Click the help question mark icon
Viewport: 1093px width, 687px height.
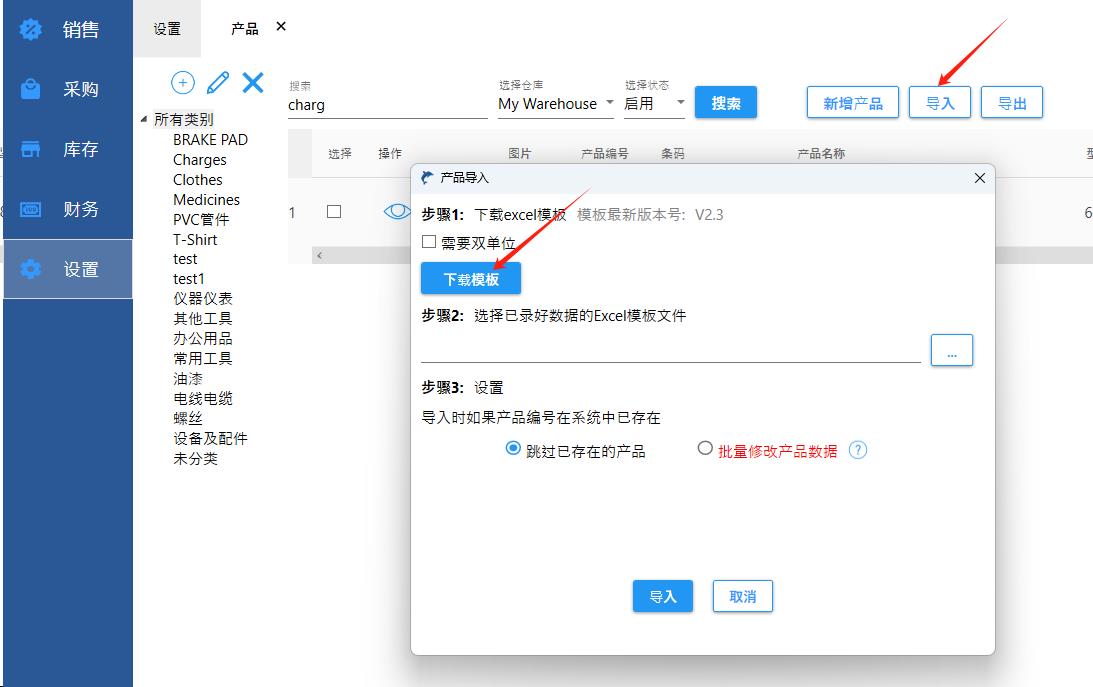pyautogui.click(x=857, y=450)
